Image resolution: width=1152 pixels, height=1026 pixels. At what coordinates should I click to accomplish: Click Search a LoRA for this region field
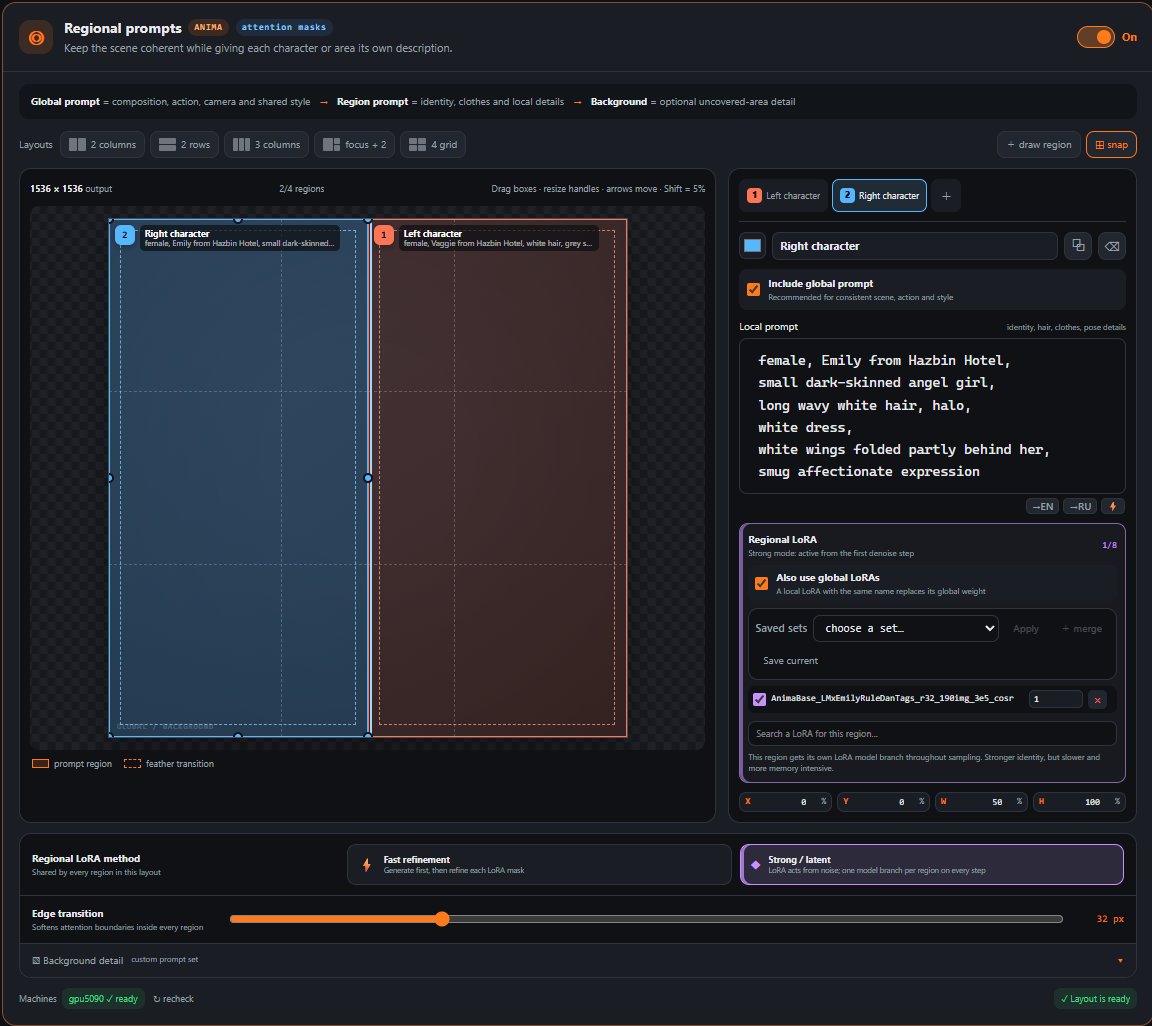tap(932, 733)
